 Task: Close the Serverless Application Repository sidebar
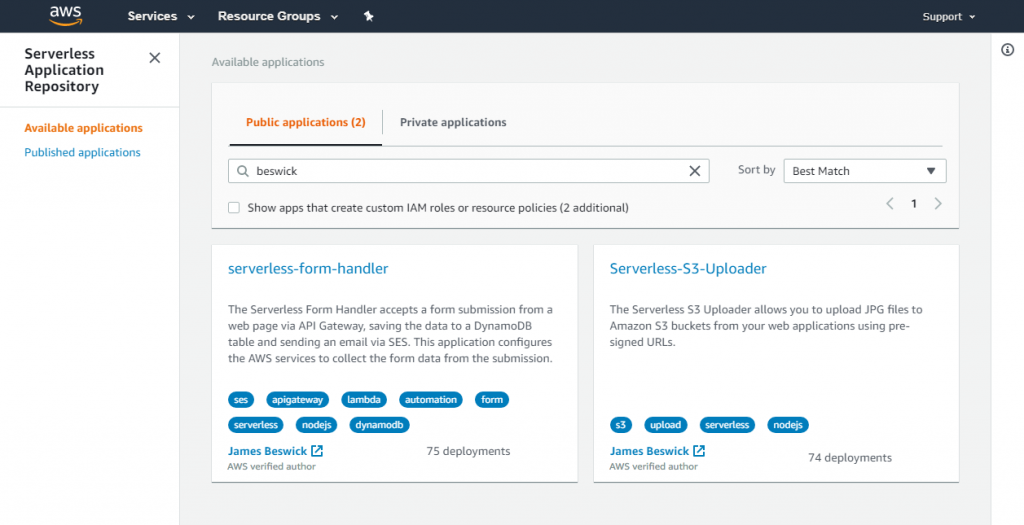(154, 58)
